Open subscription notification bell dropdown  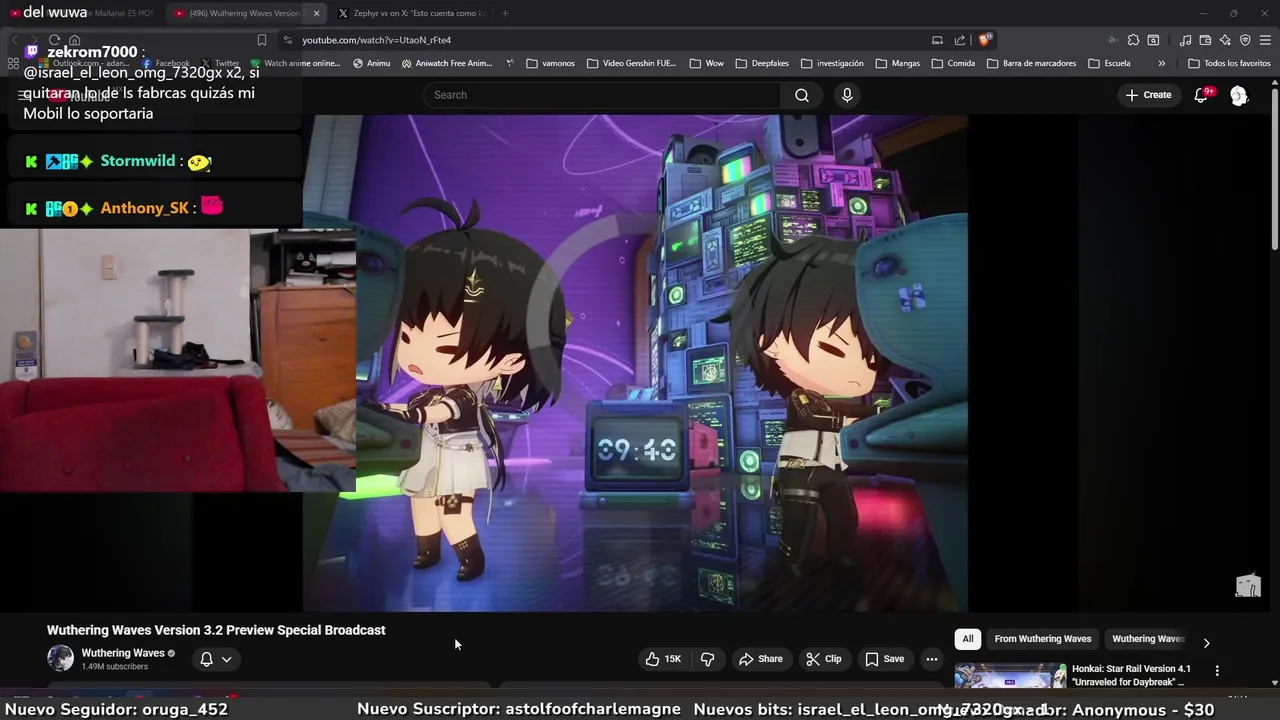coord(216,659)
